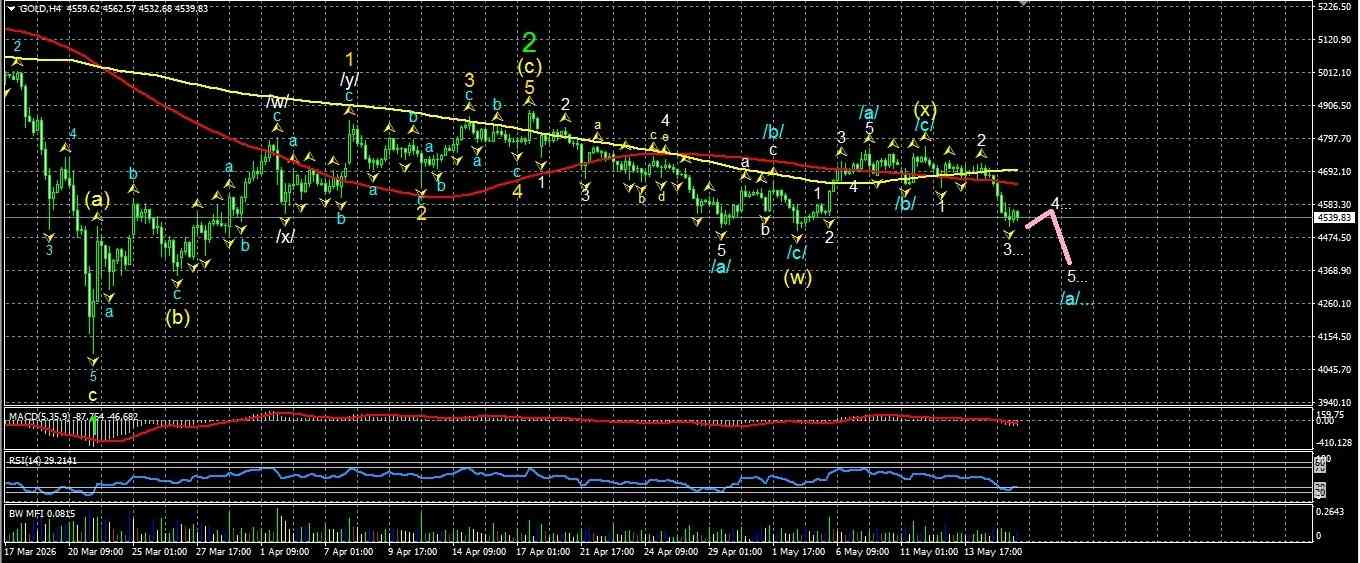Viewport: 1360px width, 563px height.
Task: Select the white 3... wave label
Action: 1013,249
